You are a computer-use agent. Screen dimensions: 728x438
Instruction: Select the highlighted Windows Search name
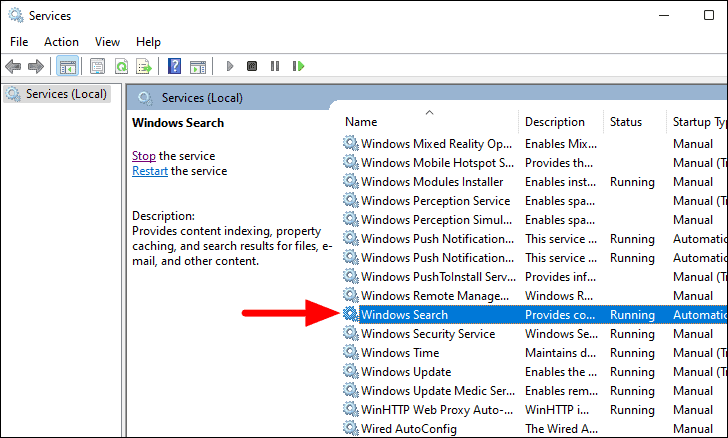(x=404, y=315)
